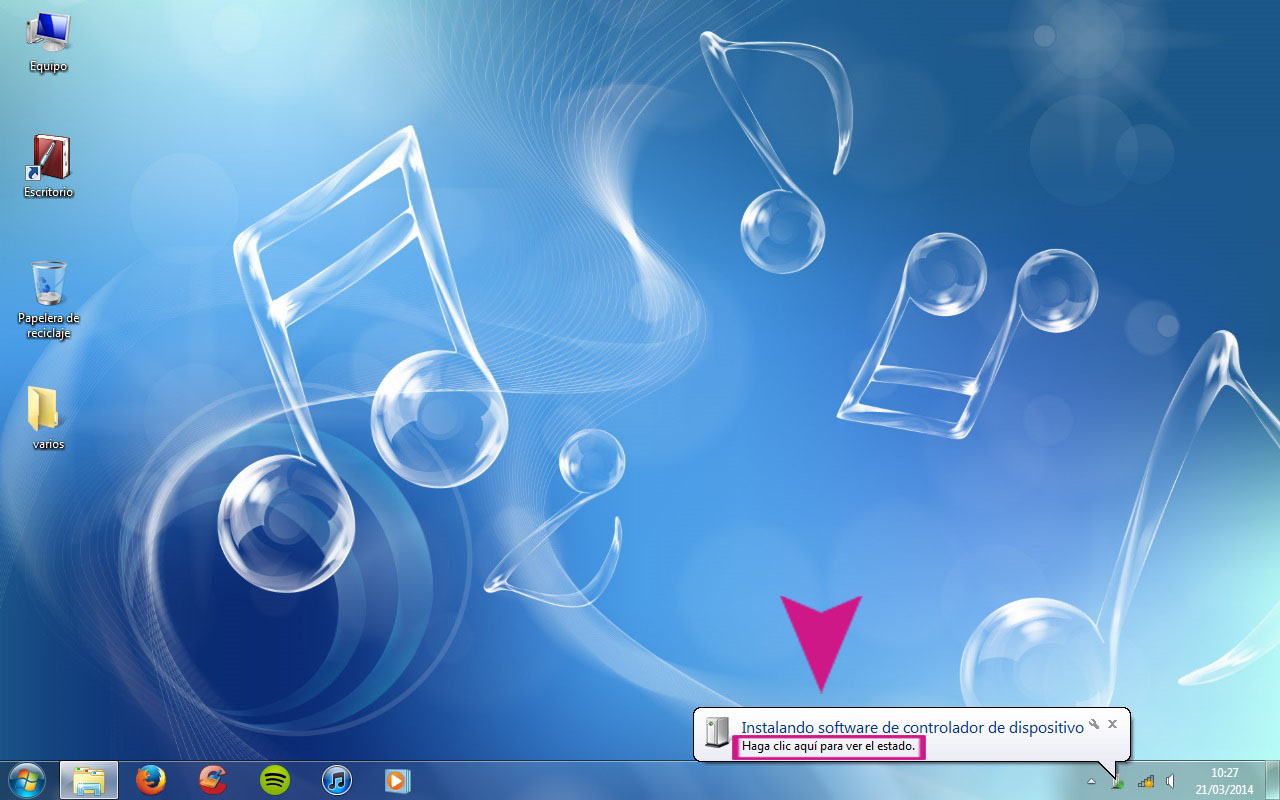
Task: Open the clock showing 10:27
Action: 1224,781
